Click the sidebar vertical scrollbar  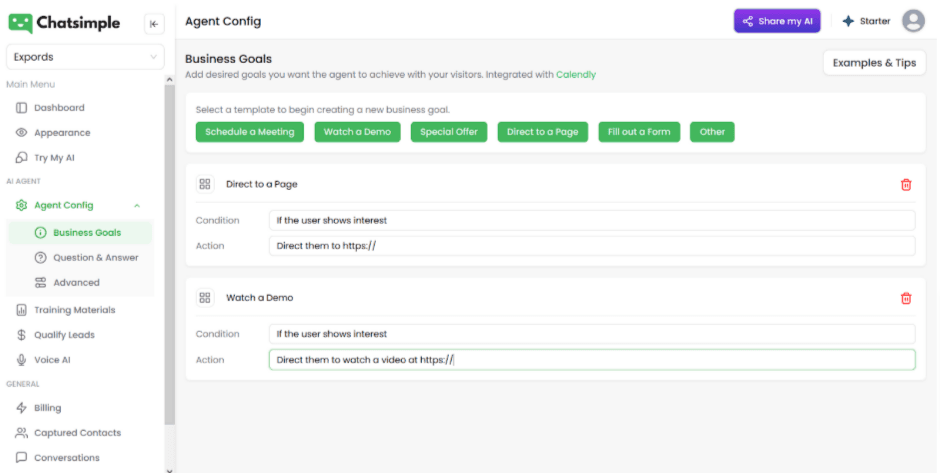170,250
